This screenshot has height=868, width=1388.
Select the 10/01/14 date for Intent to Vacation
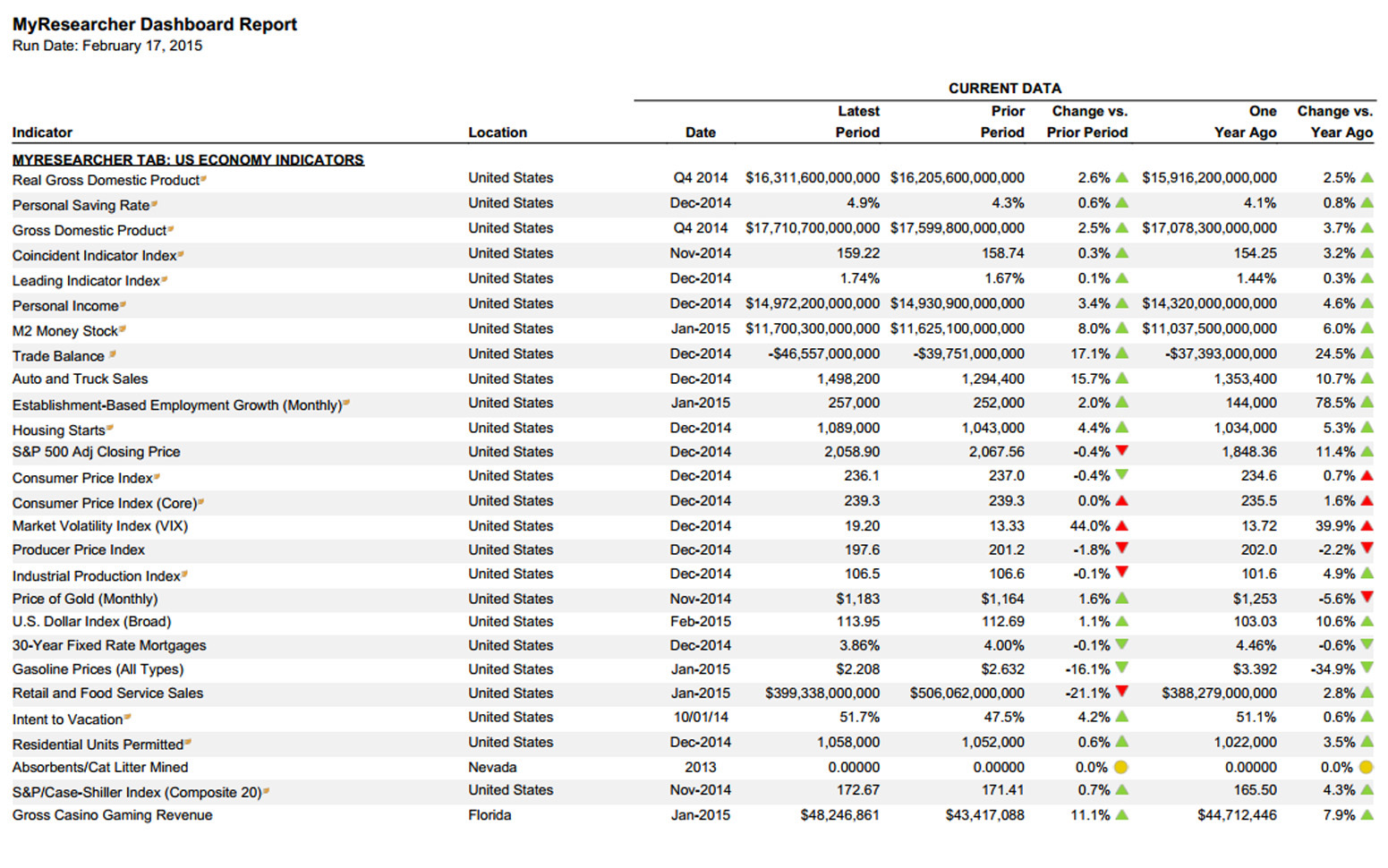701,717
